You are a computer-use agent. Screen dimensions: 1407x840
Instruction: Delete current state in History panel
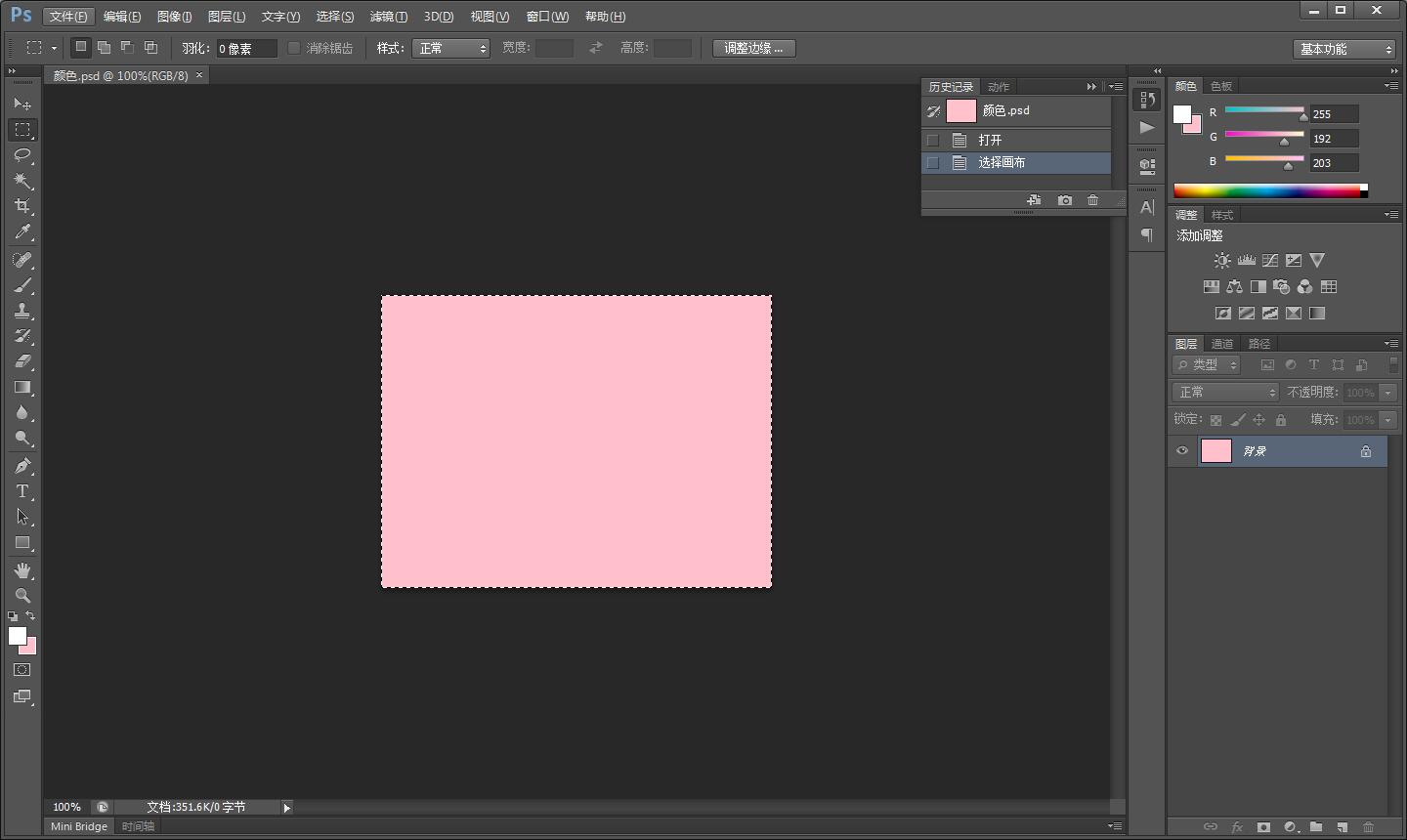(1092, 200)
